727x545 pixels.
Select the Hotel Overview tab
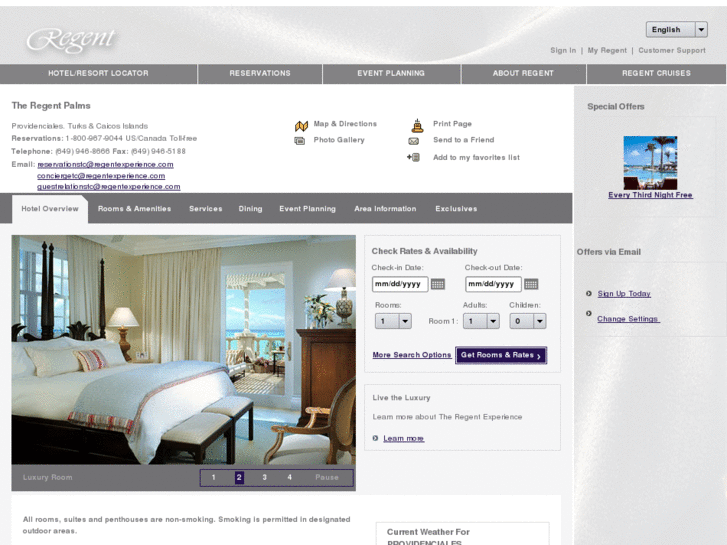[50, 209]
